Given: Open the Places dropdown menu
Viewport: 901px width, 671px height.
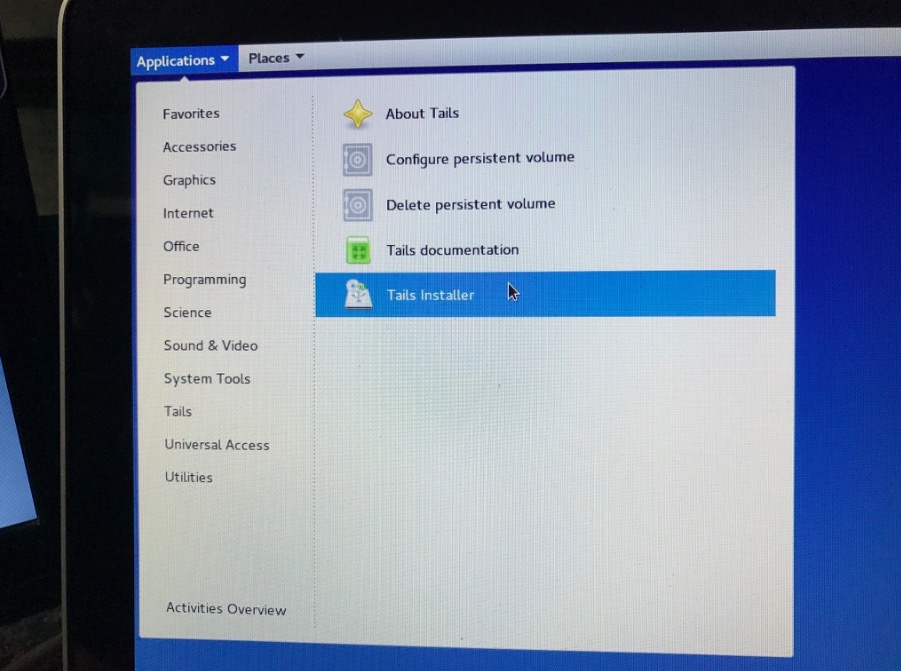Looking at the screenshot, I should click(x=276, y=58).
